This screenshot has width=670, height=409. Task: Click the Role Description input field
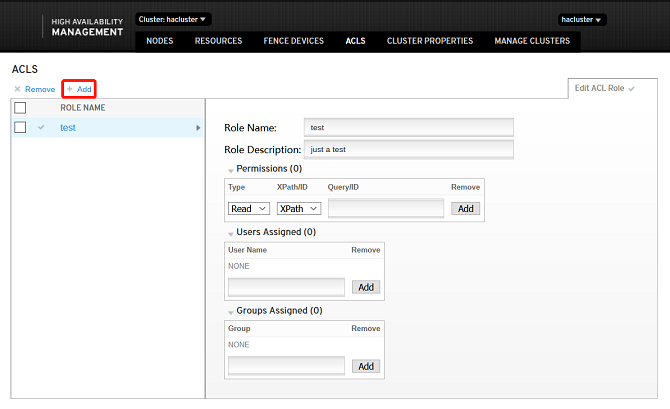[408, 149]
